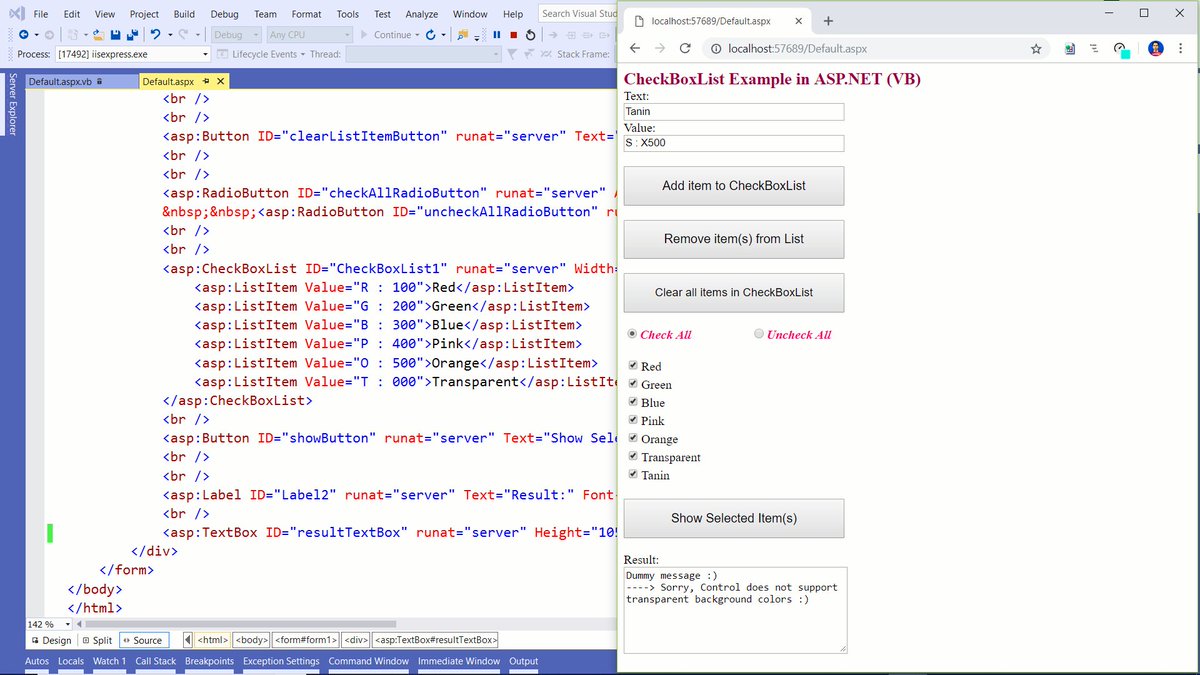Click Show Selected Item(s) button
The height and width of the screenshot is (675, 1200).
pos(734,518)
